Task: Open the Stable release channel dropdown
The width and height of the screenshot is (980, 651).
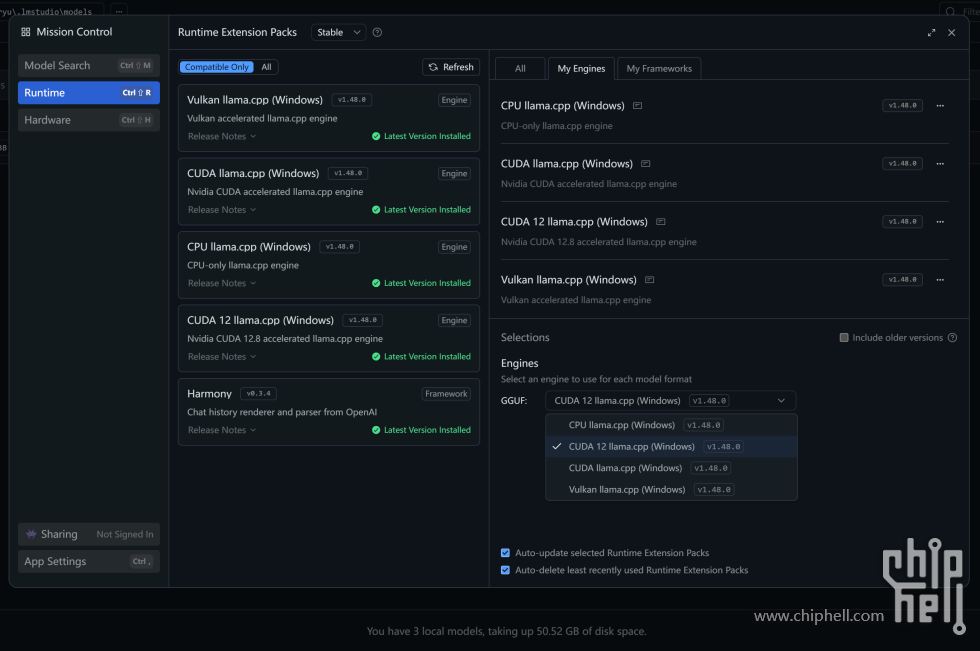Action: 338,32
